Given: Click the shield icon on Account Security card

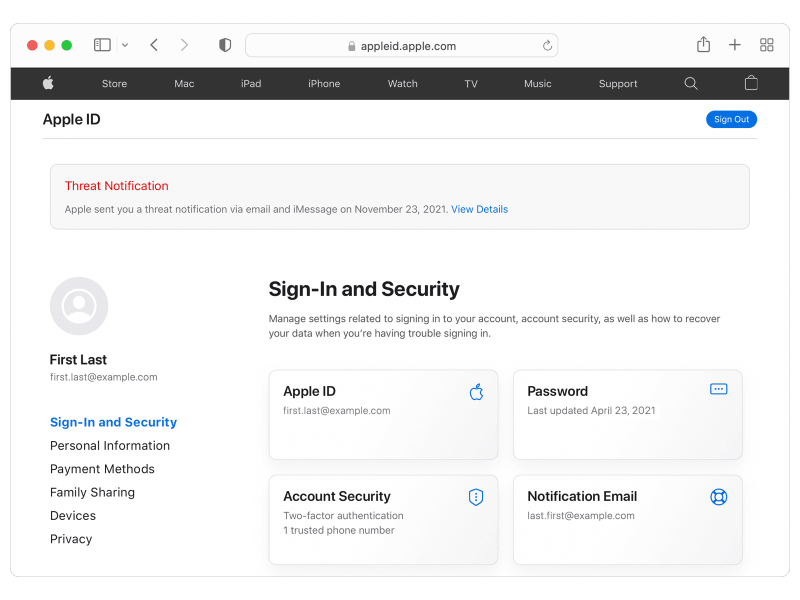Looking at the screenshot, I should point(476,497).
